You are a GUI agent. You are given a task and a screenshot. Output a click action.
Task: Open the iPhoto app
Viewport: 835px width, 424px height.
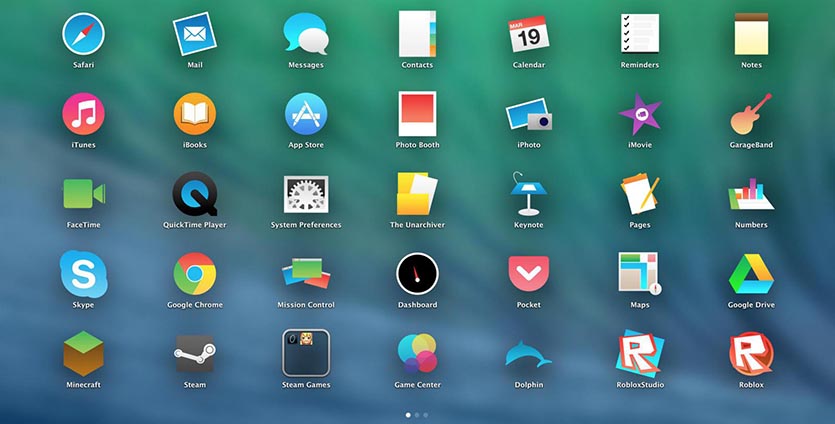click(528, 113)
